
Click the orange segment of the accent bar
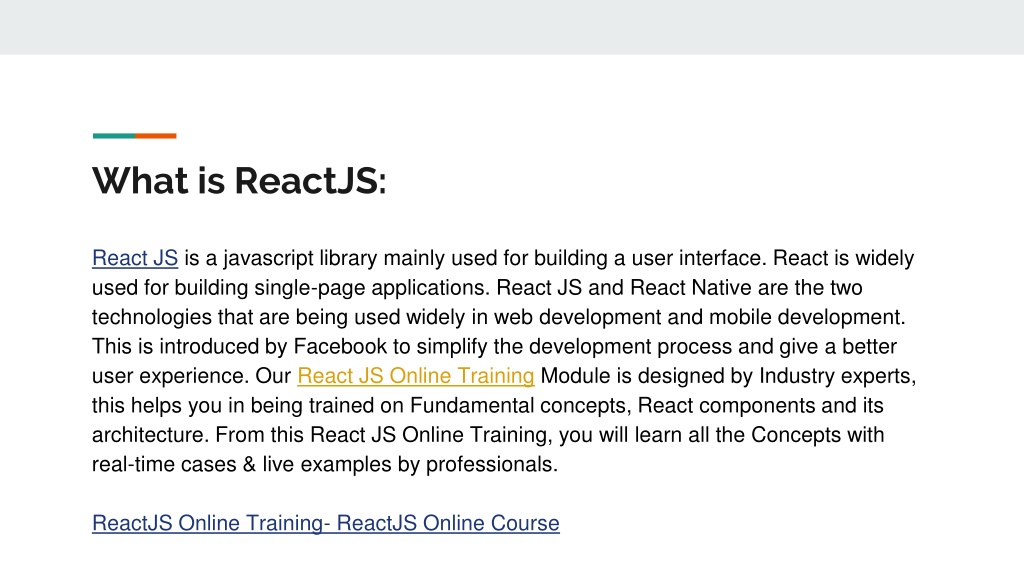point(155,136)
